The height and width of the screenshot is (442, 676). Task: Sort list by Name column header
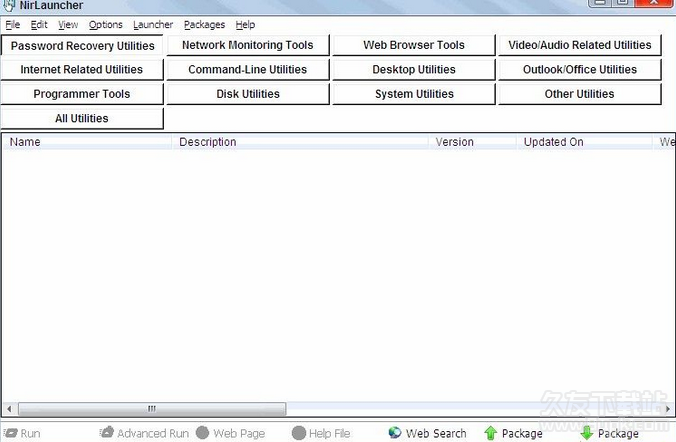point(87,142)
